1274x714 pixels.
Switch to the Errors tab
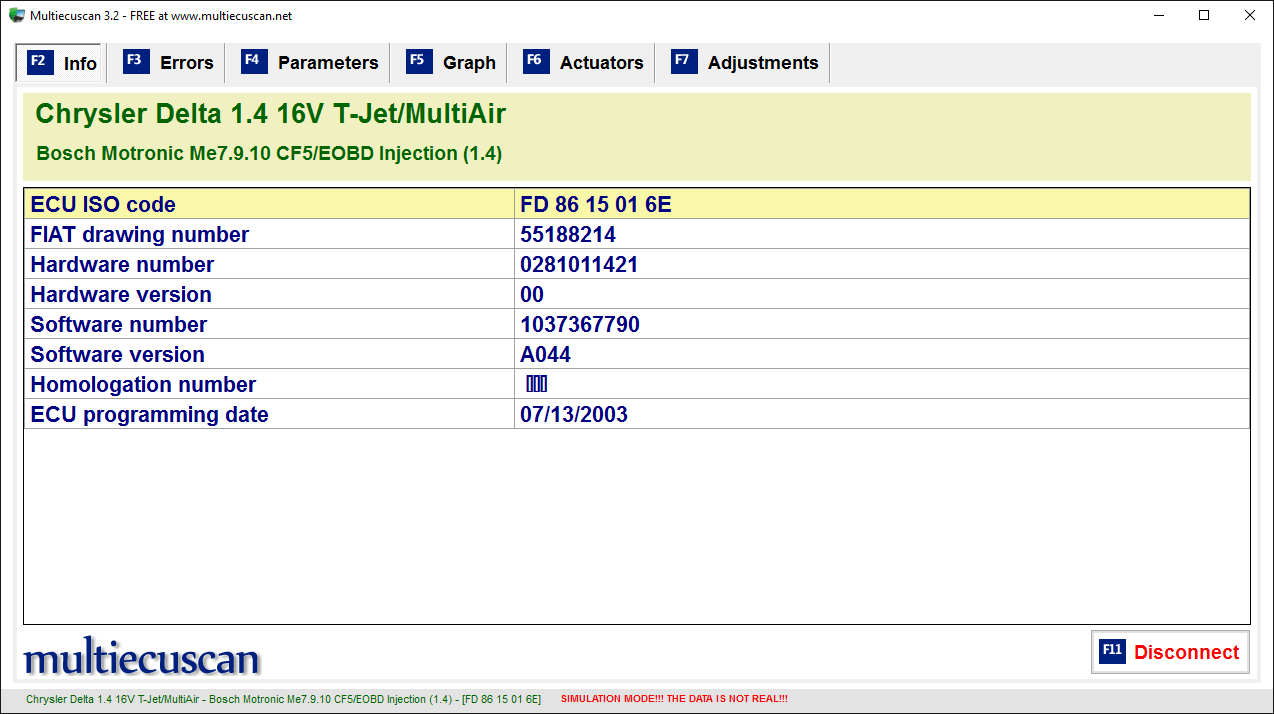[187, 62]
